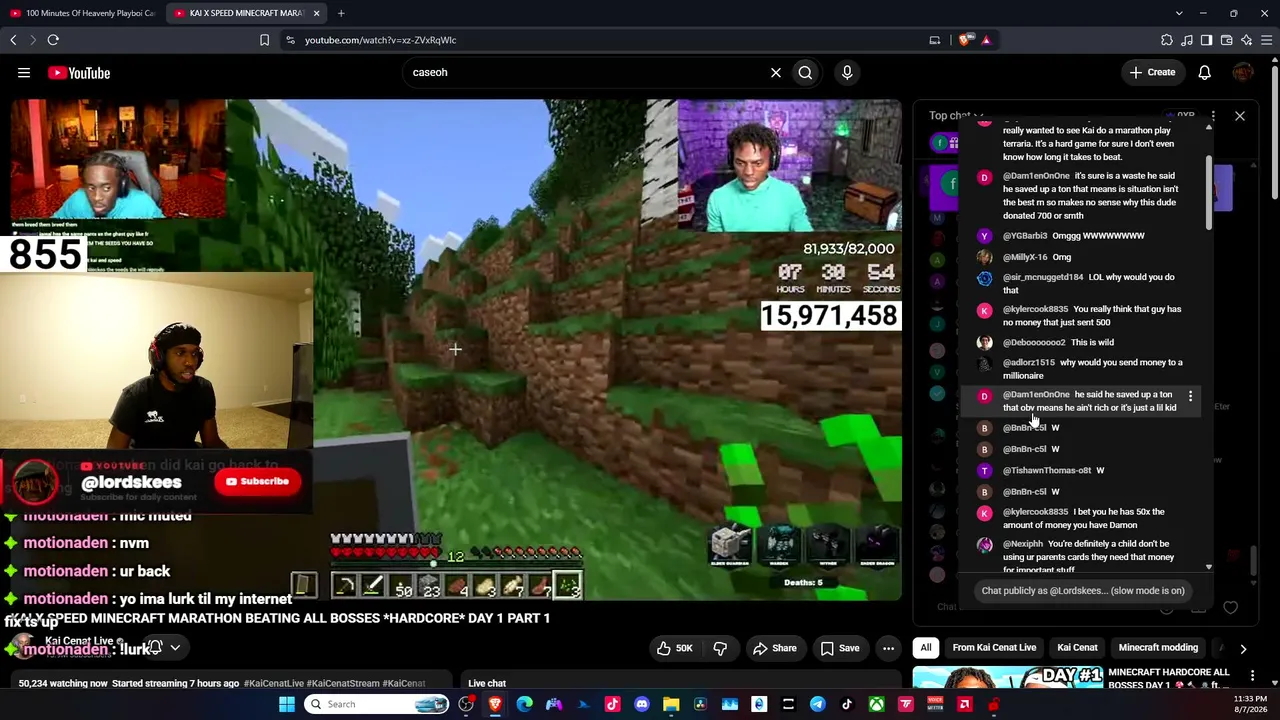
Task: Dislike this video
Action: pyautogui.click(x=720, y=648)
